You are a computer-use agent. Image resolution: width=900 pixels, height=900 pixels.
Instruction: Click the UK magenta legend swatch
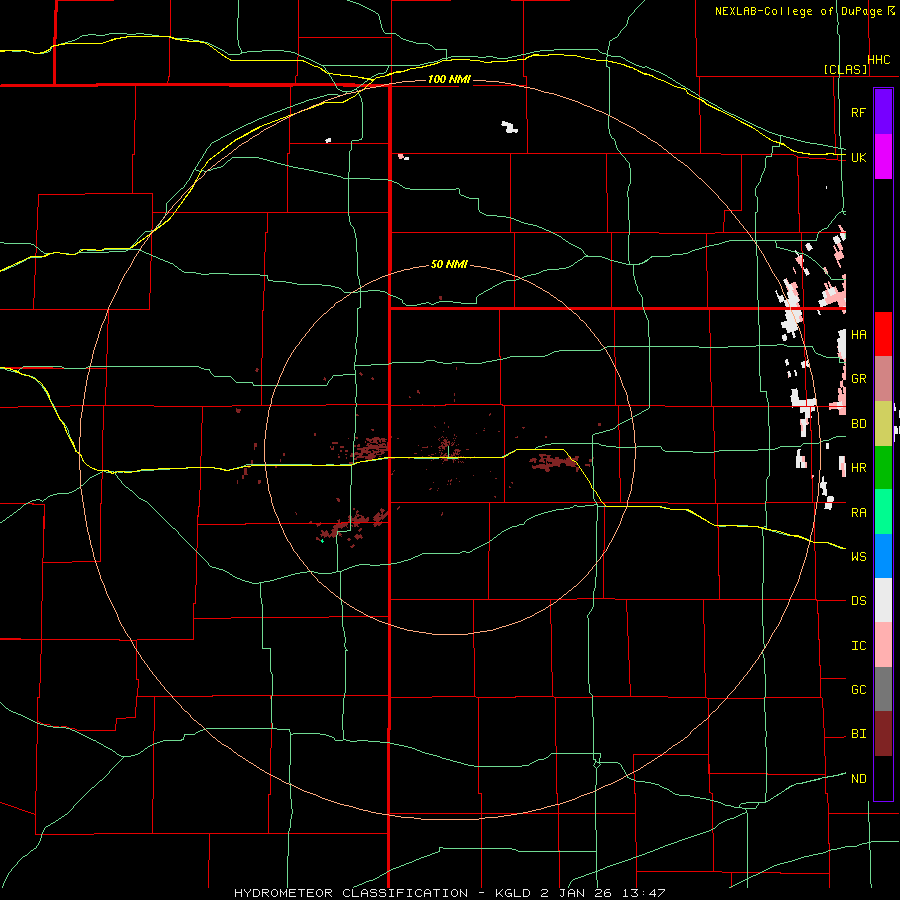pyautogui.click(x=883, y=157)
